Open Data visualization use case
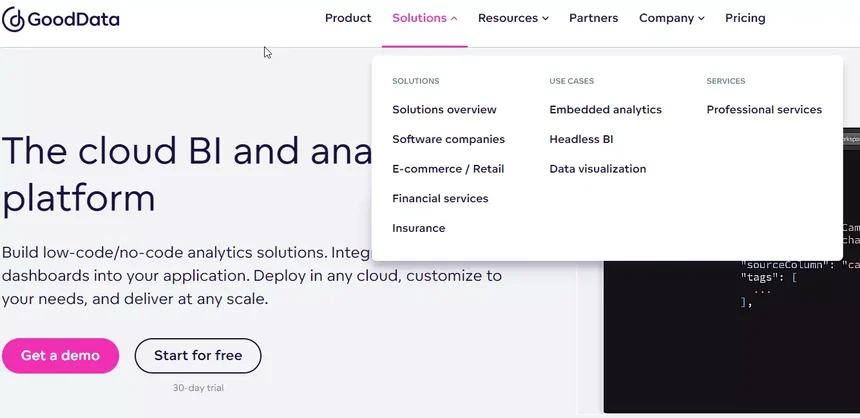 pyautogui.click(x=598, y=169)
